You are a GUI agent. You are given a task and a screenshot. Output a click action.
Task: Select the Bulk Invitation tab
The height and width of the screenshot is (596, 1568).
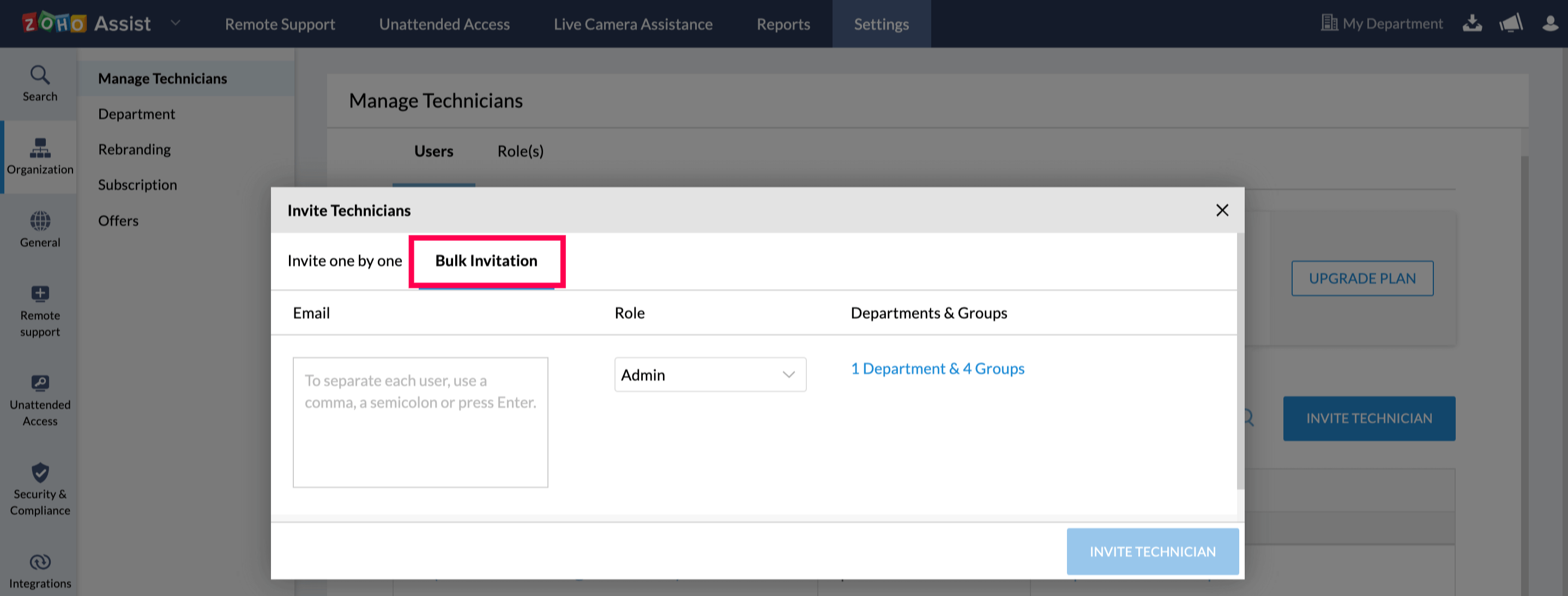pos(486,261)
